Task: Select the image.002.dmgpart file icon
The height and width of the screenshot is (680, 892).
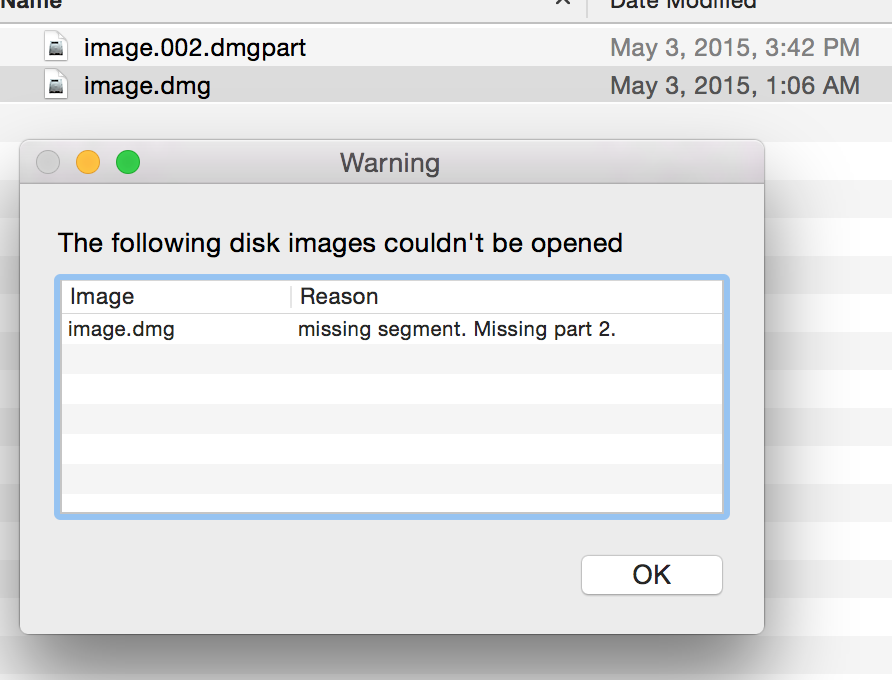Action: click(56, 47)
